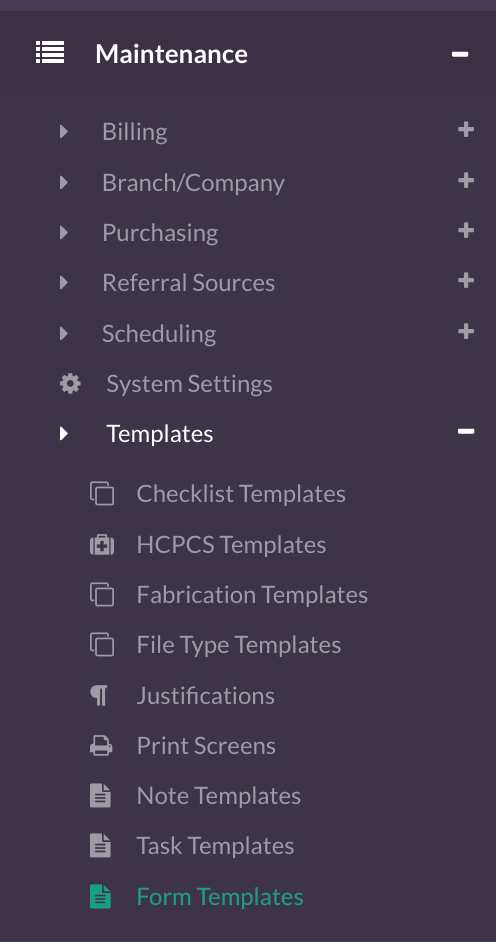The image size is (496, 942).
Task: Click the Justifications paragraph icon
Action: [99, 696]
